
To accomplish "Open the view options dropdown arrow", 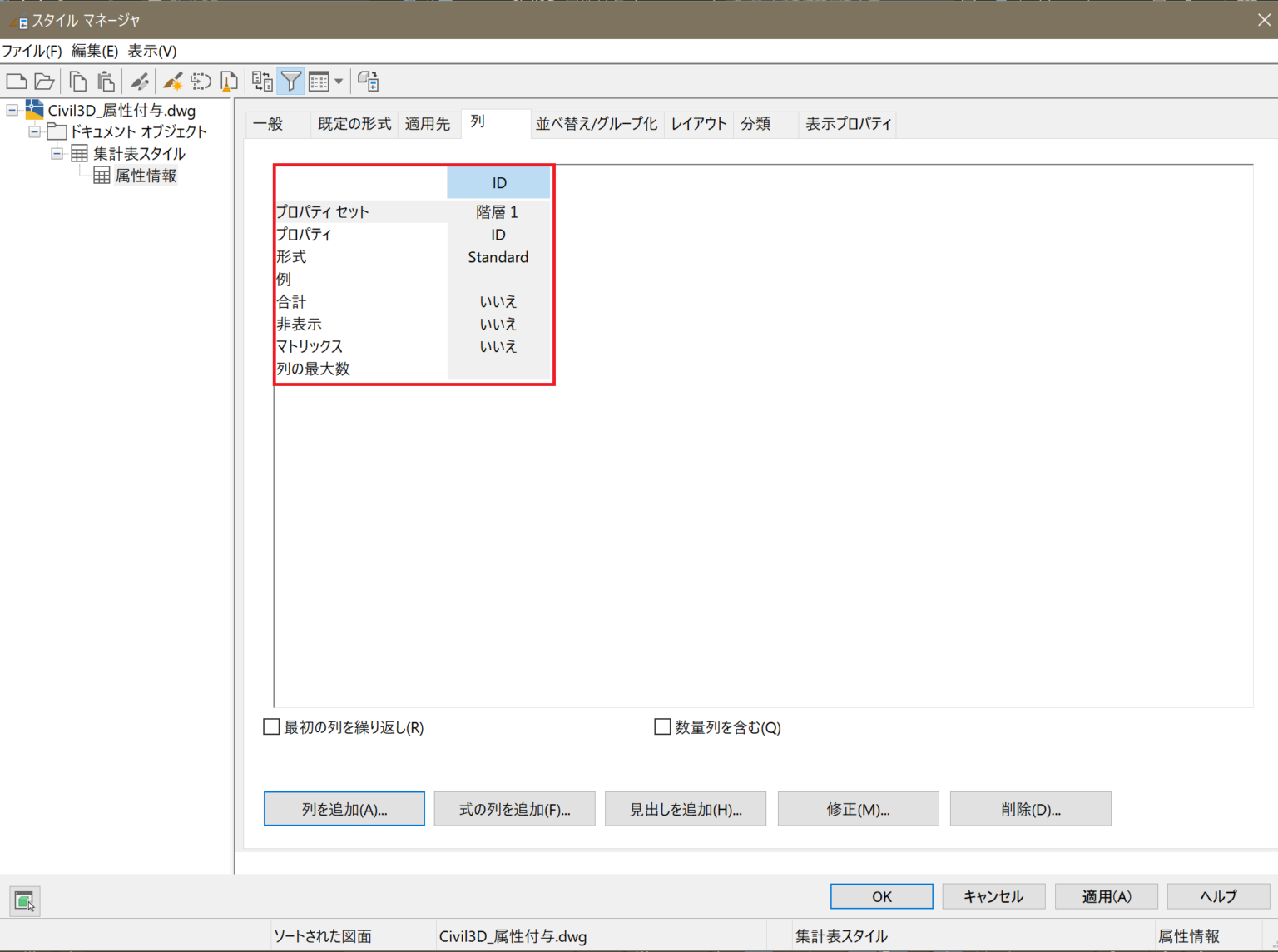I will click(339, 81).
